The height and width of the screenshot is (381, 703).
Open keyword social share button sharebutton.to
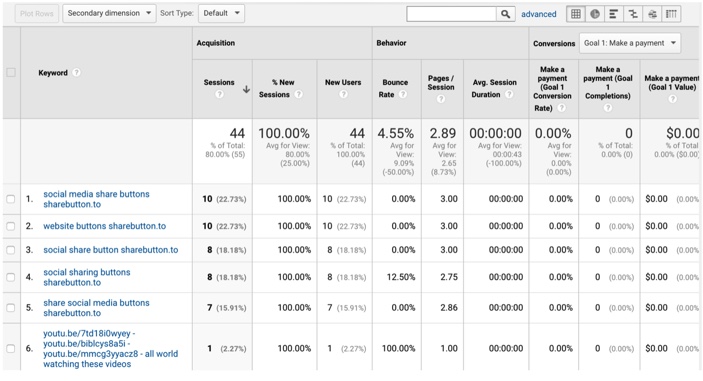click(111, 250)
